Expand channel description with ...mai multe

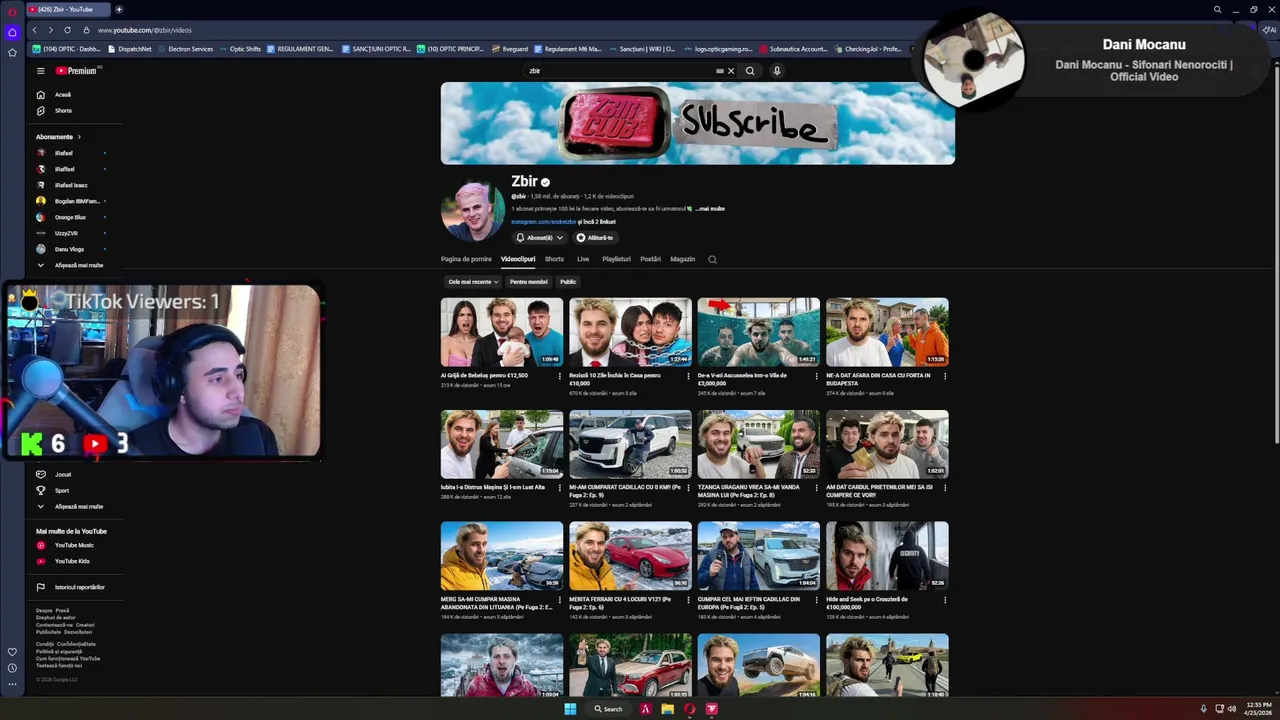pos(710,209)
